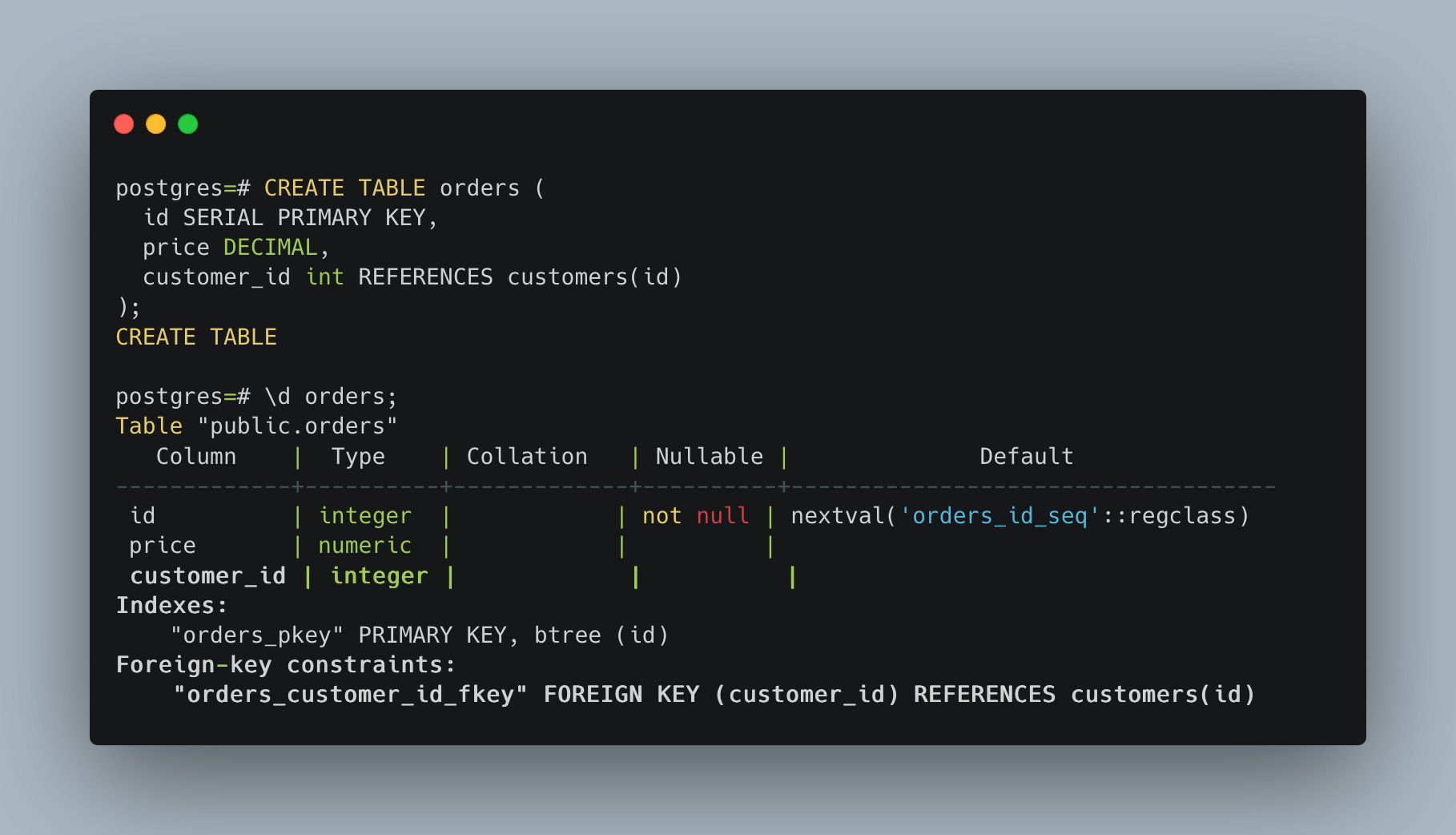Click the Column header in the table
Screen dimensions: 1456x835
[196, 457]
